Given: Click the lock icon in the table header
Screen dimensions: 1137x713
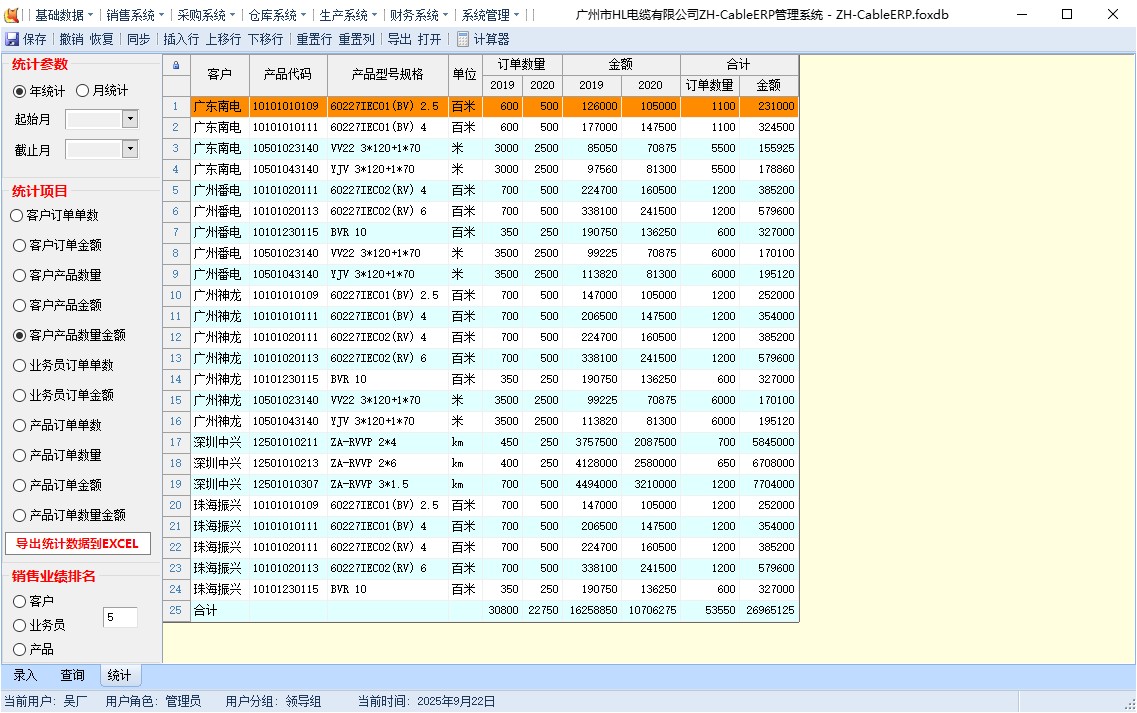Looking at the screenshot, I should 175,64.
